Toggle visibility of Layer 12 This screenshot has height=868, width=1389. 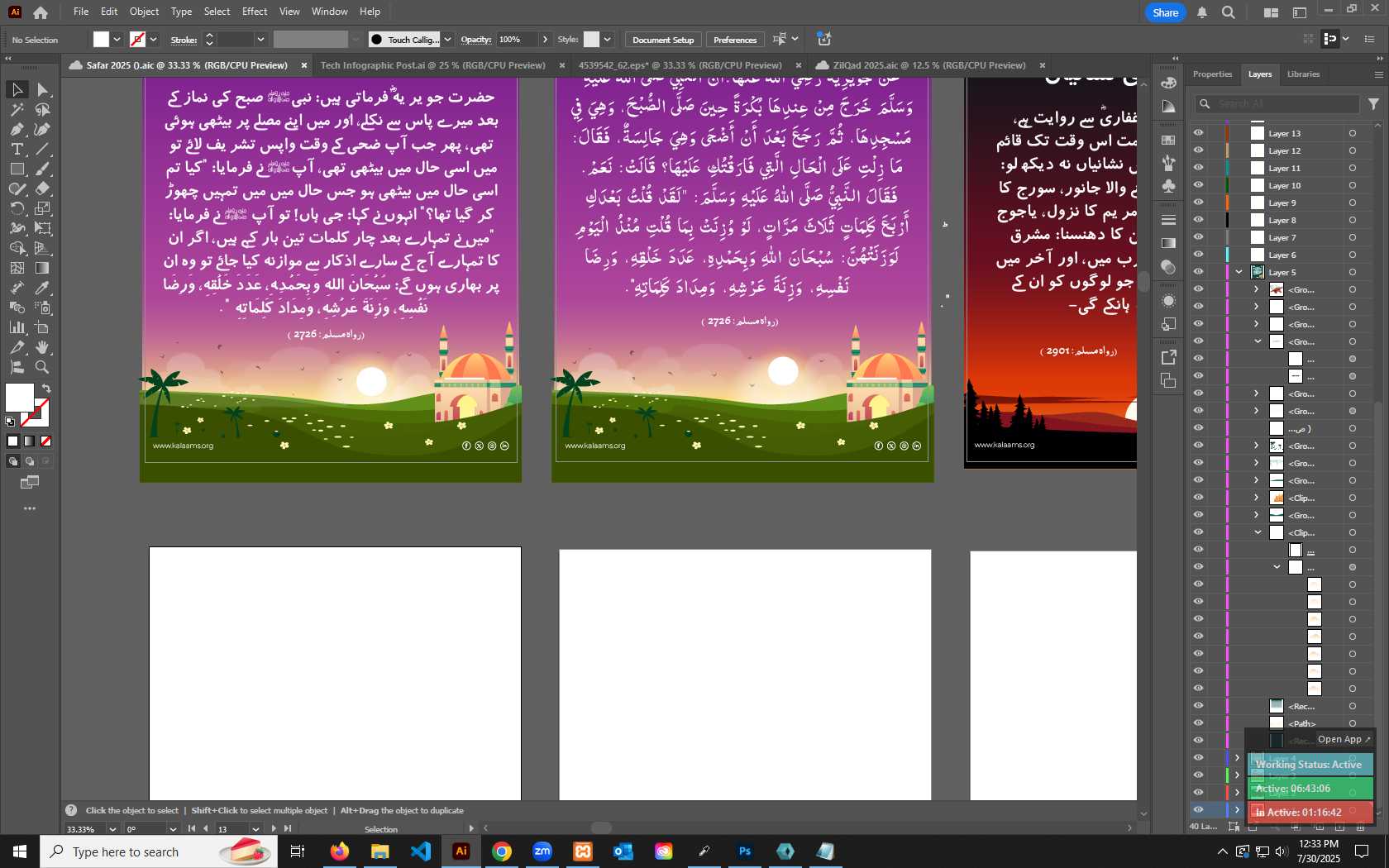[x=1198, y=150]
